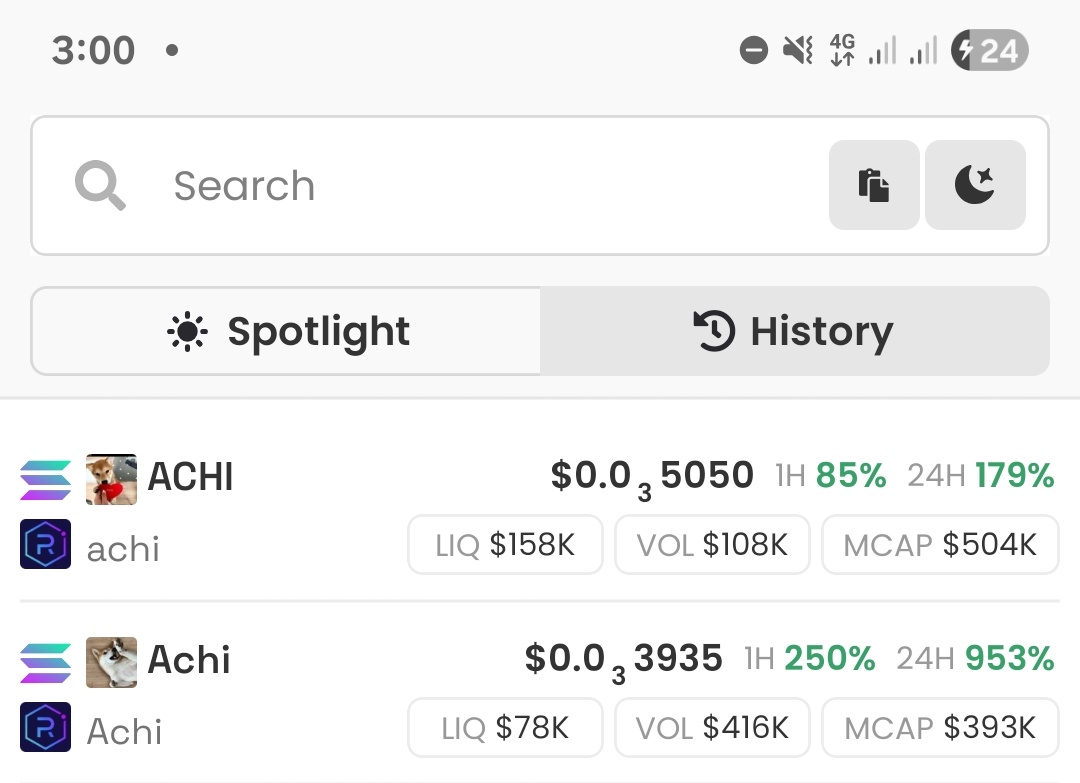Image resolution: width=1080 pixels, height=783 pixels.
Task: Tap the LIQ $78K chip
Action: (506, 728)
